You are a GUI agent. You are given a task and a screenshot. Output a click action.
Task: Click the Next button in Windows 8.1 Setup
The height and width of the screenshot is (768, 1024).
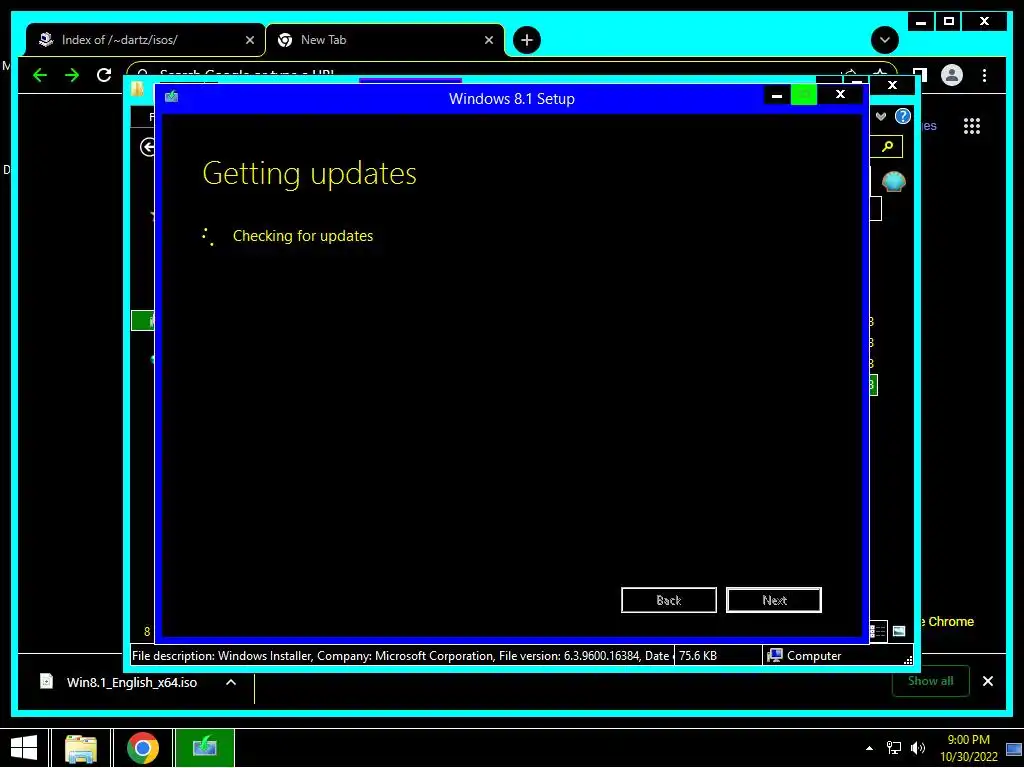[774, 600]
